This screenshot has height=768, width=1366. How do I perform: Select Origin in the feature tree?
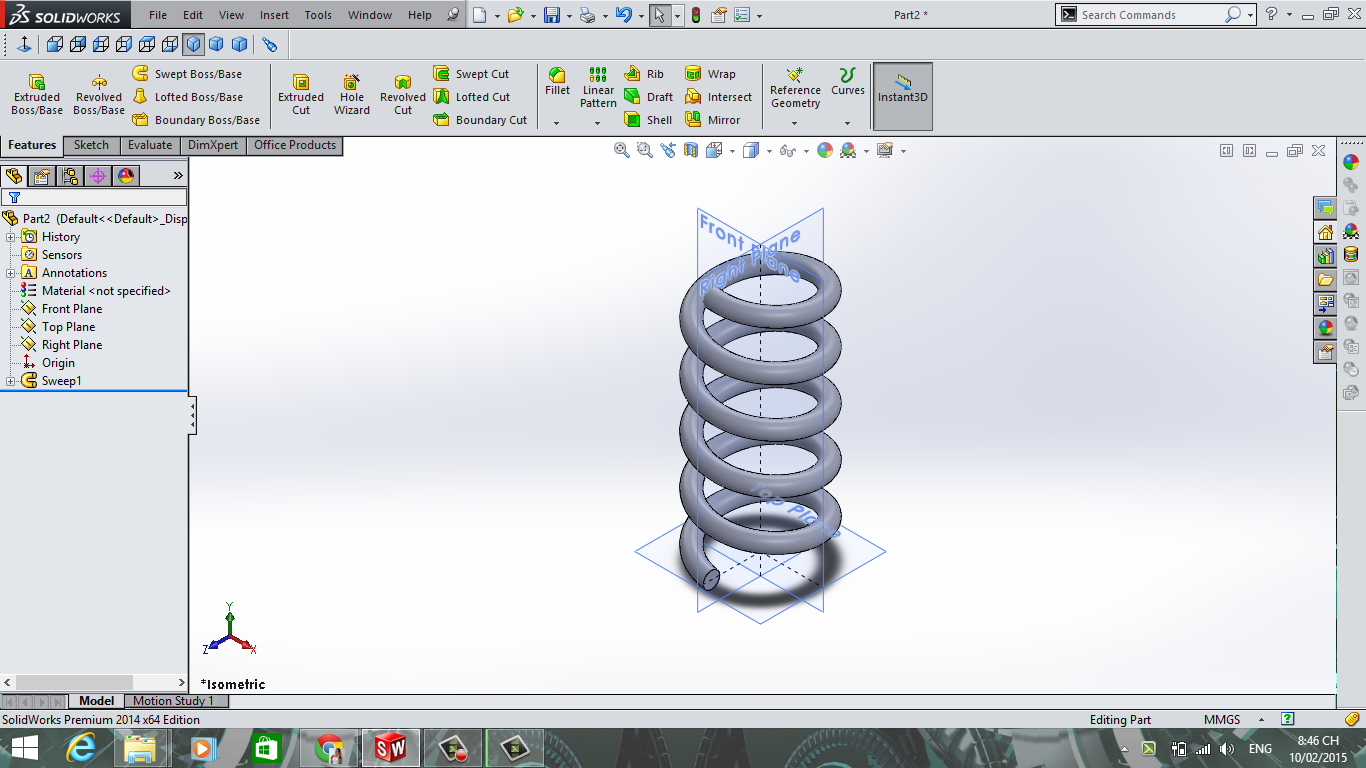pos(58,363)
